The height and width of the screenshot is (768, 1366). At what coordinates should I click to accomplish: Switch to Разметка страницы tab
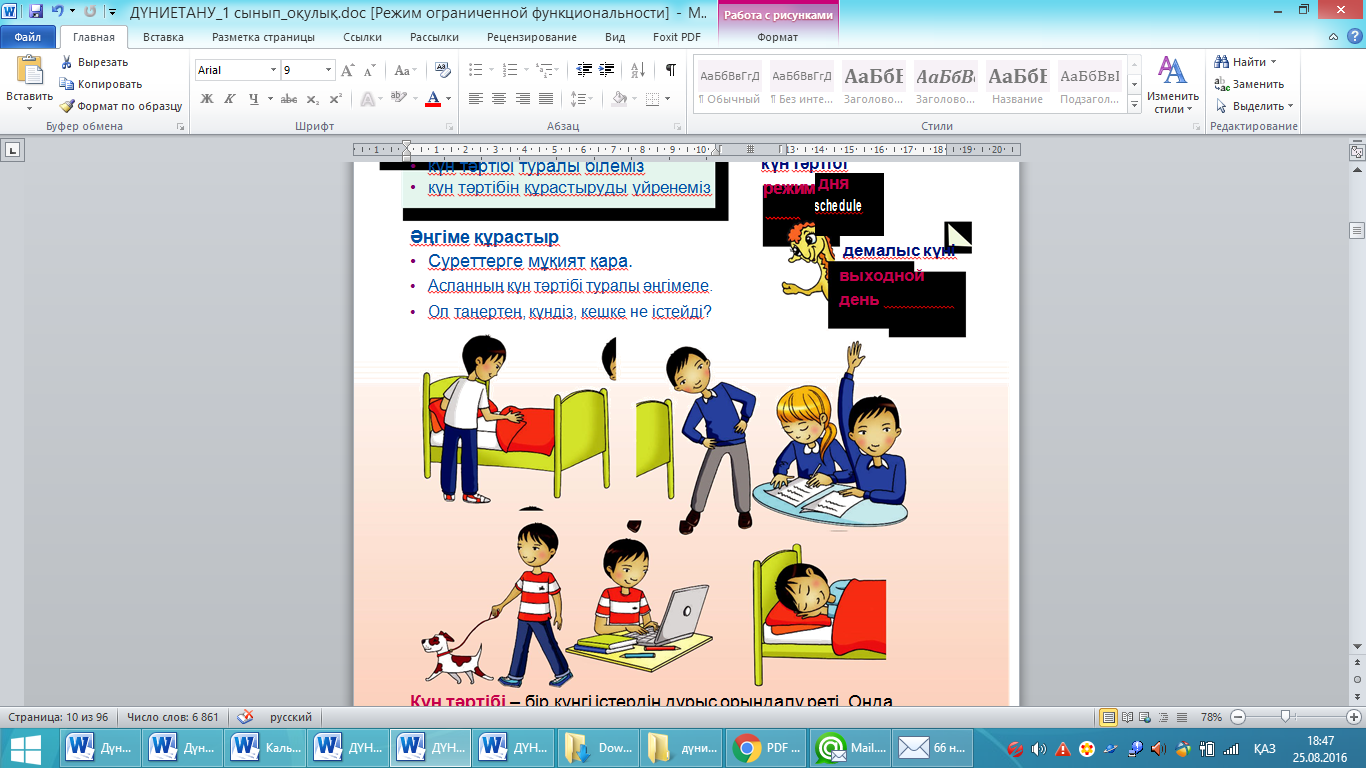point(263,37)
